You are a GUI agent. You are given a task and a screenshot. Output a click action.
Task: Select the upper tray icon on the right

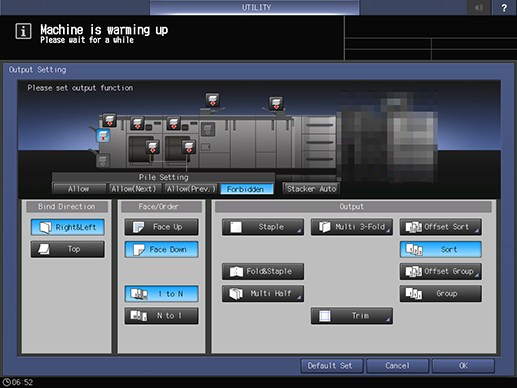click(276, 103)
